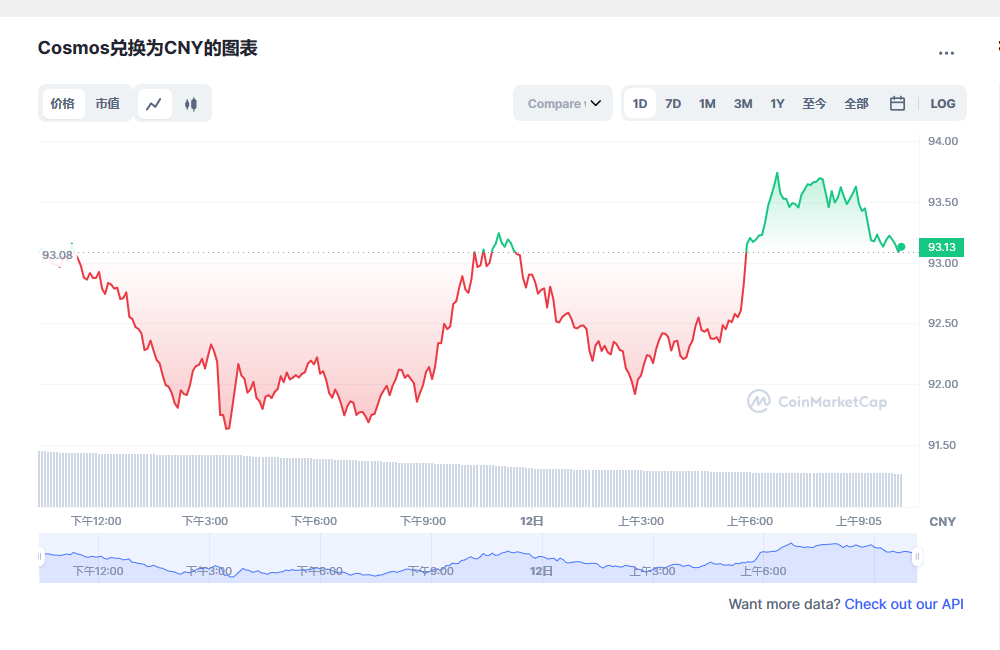Image resolution: width=1000 pixels, height=650 pixels.
Task: Click the 下午3:00 main x-axis label
Action: [205, 521]
